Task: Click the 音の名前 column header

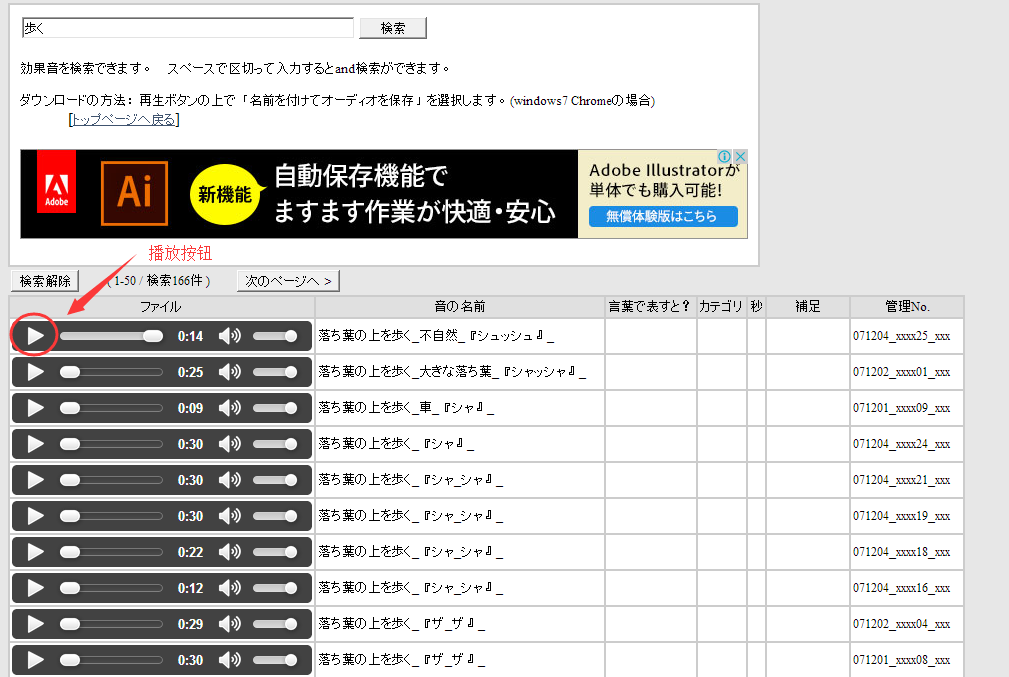Action: (x=459, y=307)
